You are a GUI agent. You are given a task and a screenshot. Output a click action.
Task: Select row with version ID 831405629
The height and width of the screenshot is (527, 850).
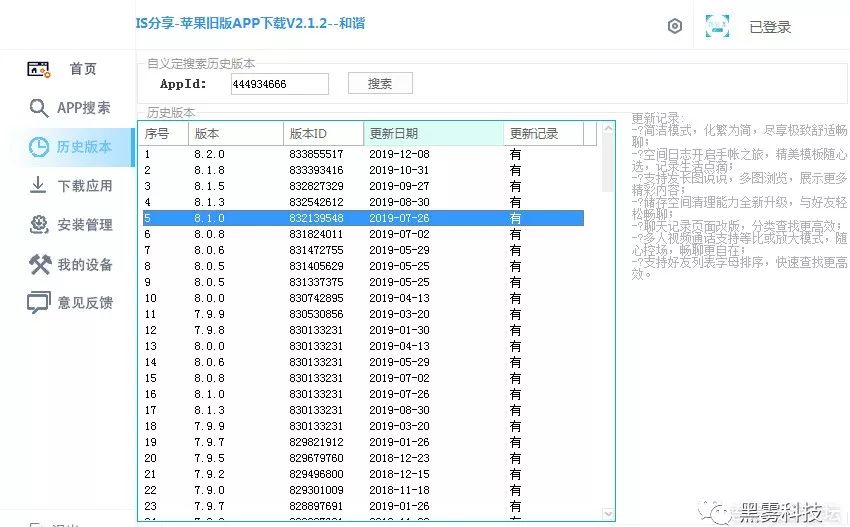tap(363, 266)
